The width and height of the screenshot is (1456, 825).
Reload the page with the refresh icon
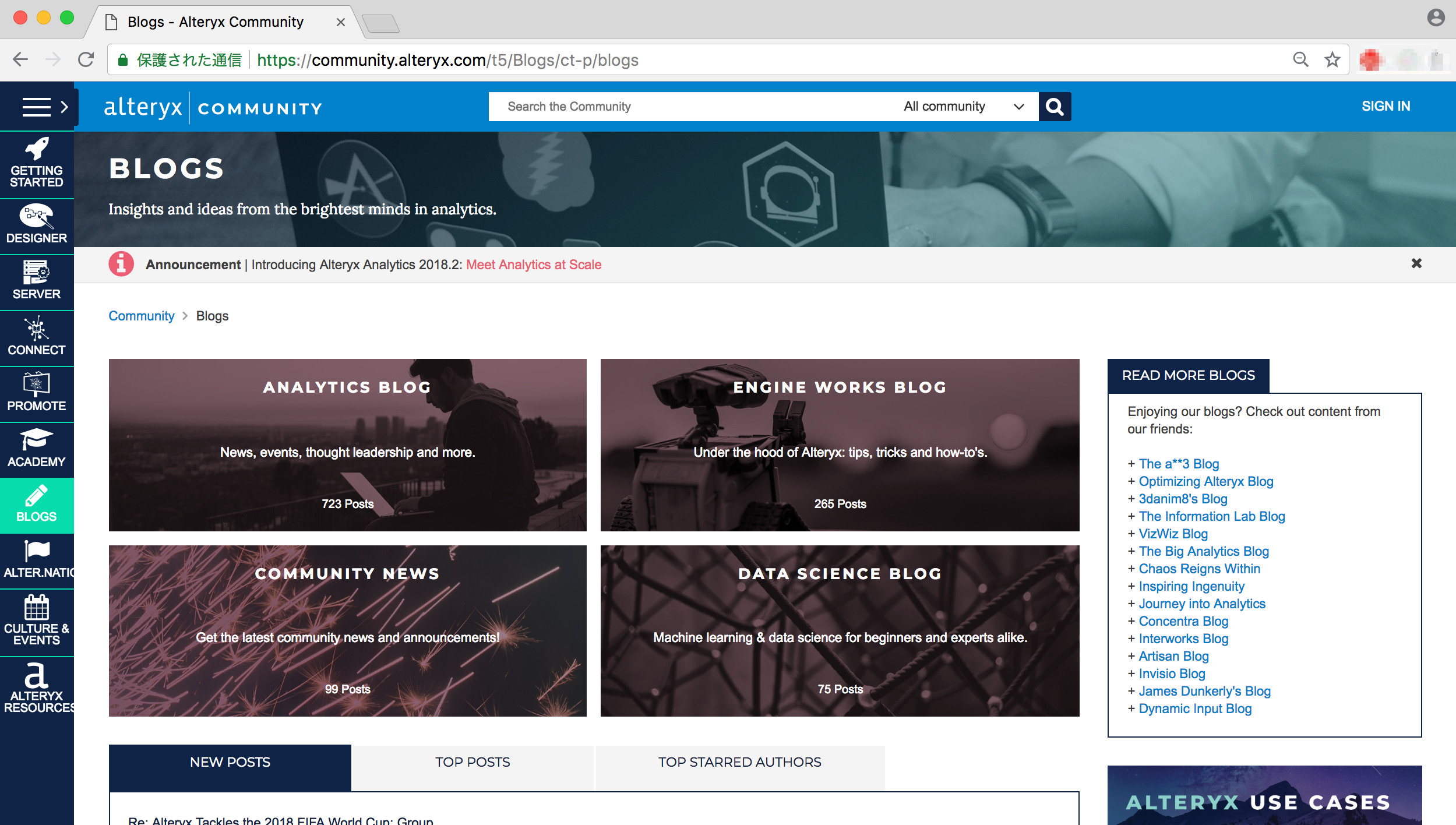[x=86, y=59]
